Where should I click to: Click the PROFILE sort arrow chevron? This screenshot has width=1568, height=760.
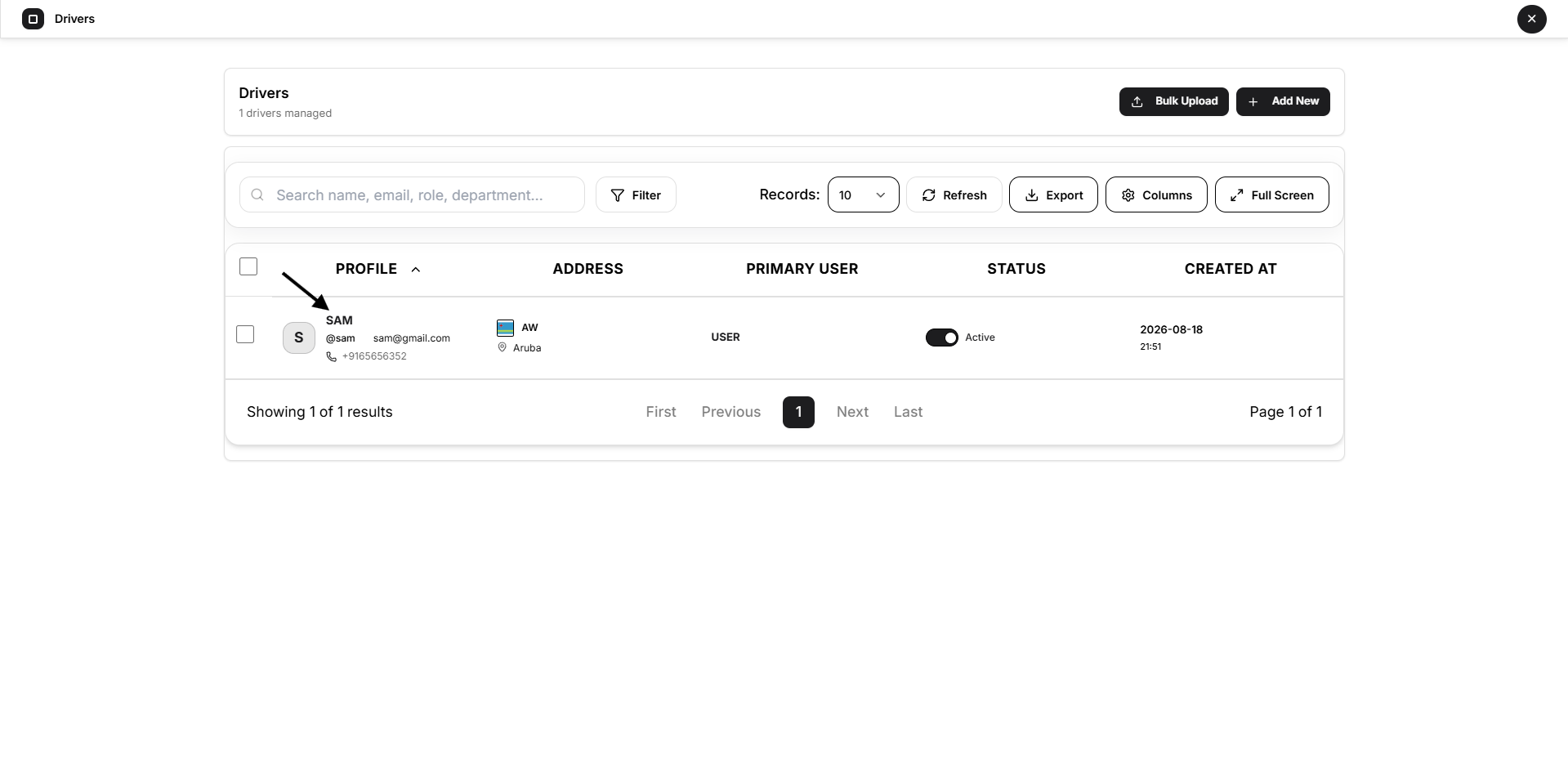point(416,270)
